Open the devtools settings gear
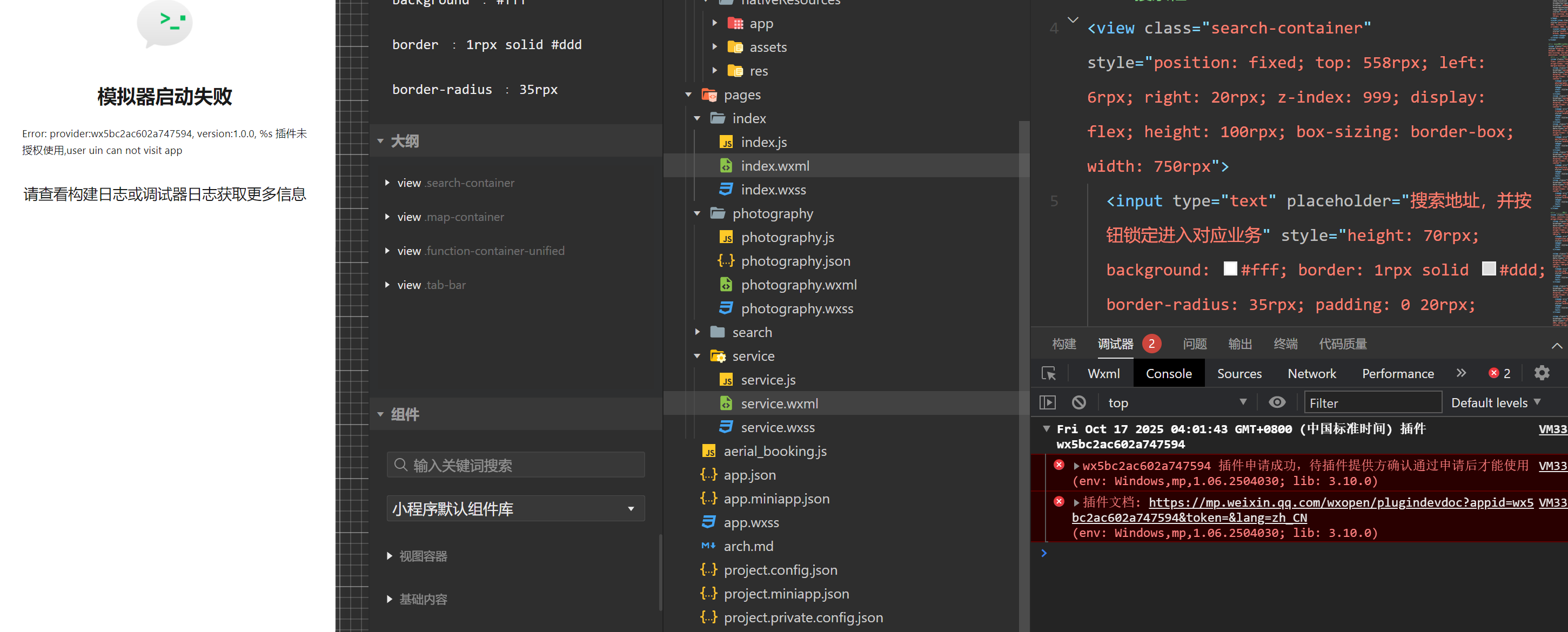Image resolution: width=1568 pixels, height=632 pixels. [1541, 373]
